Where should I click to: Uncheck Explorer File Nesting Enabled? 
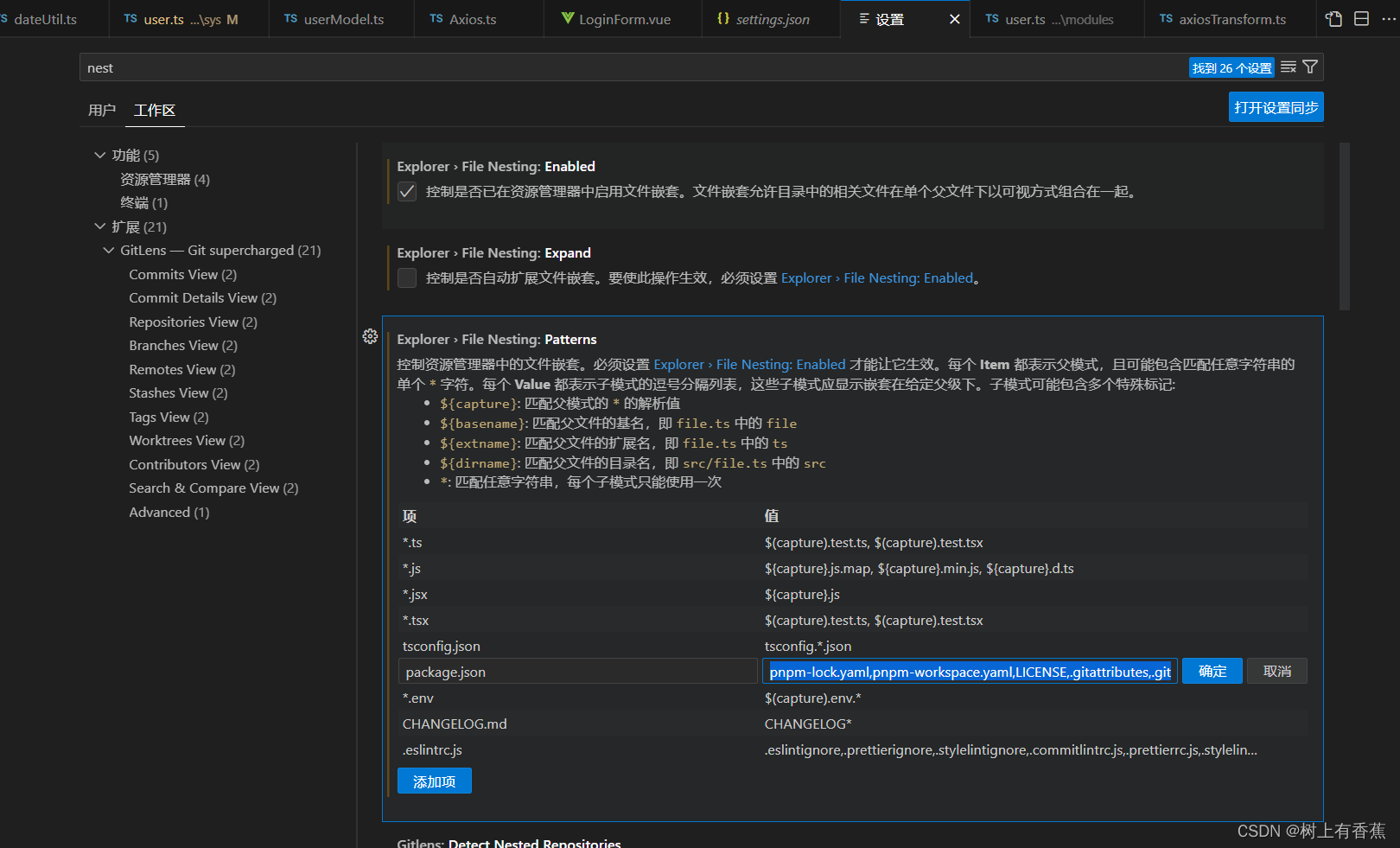pos(406,191)
